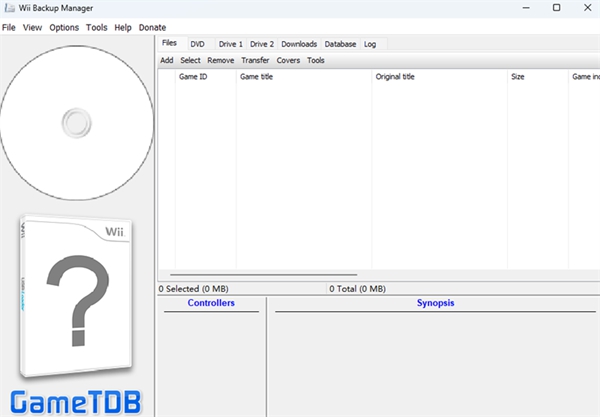Screen dimensions: 600x417
Task: Click the blank disc image
Action: click(77, 122)
